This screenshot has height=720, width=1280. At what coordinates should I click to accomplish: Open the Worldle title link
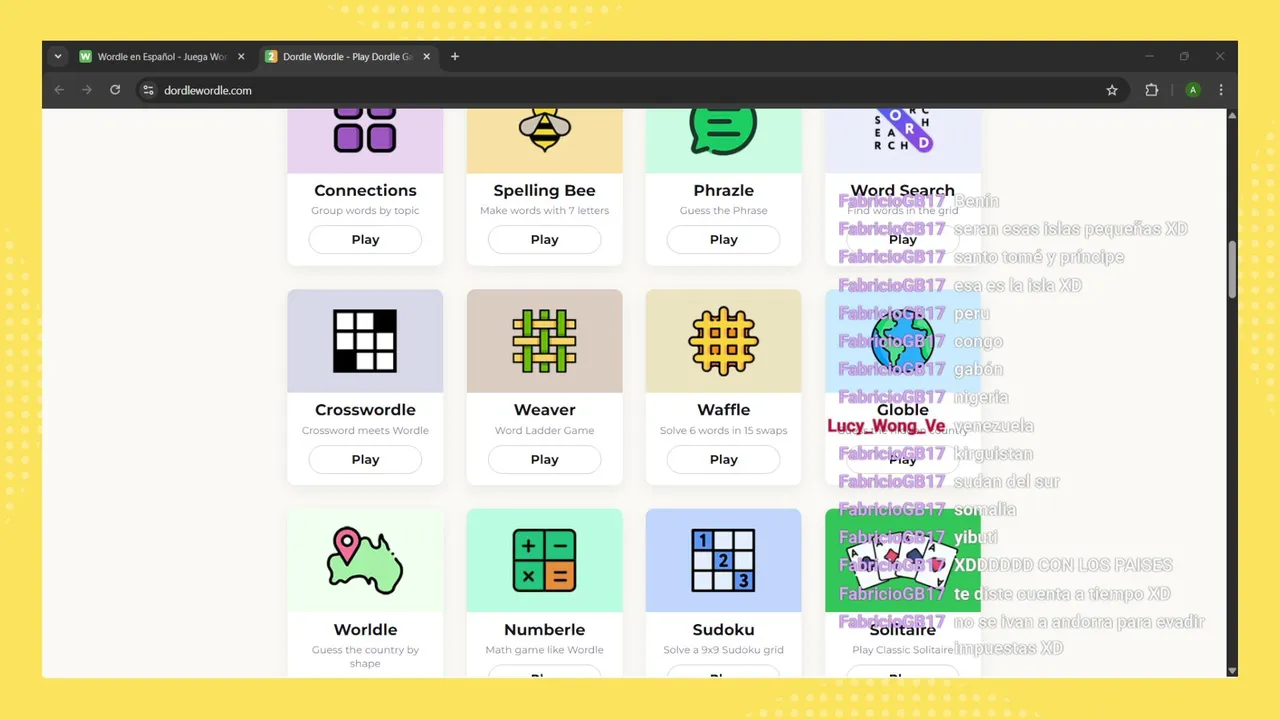[x=365, y=630]
